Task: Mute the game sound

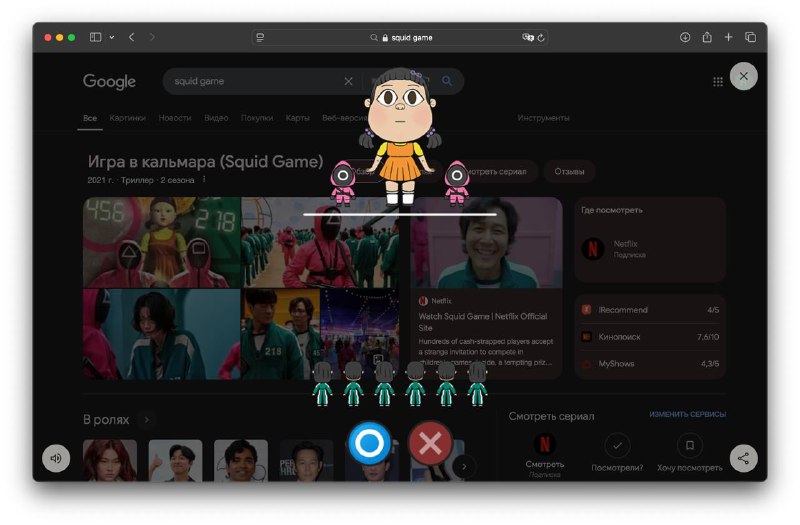Action: 56,458
